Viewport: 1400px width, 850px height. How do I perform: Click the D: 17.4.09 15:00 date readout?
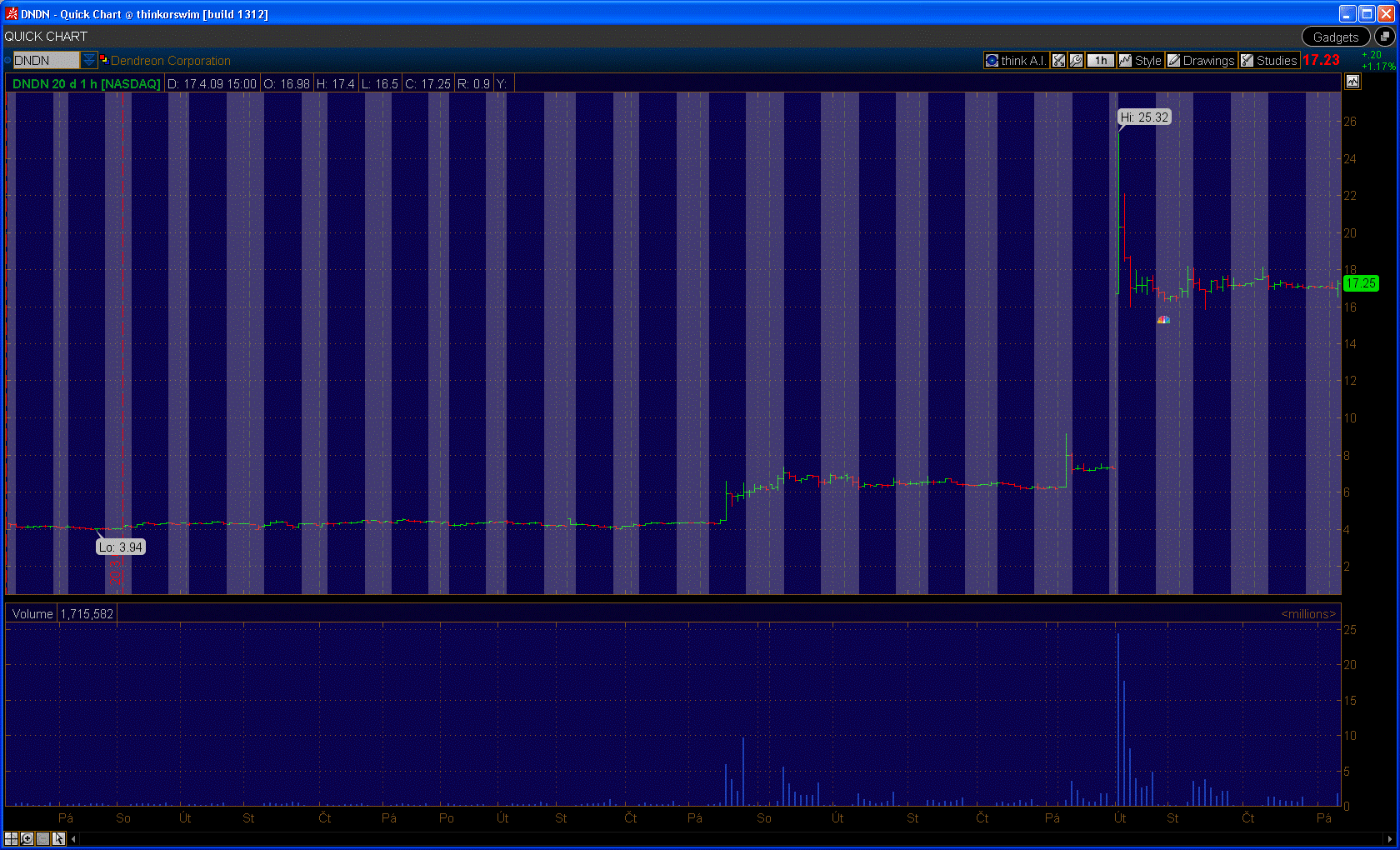point(212,83)
